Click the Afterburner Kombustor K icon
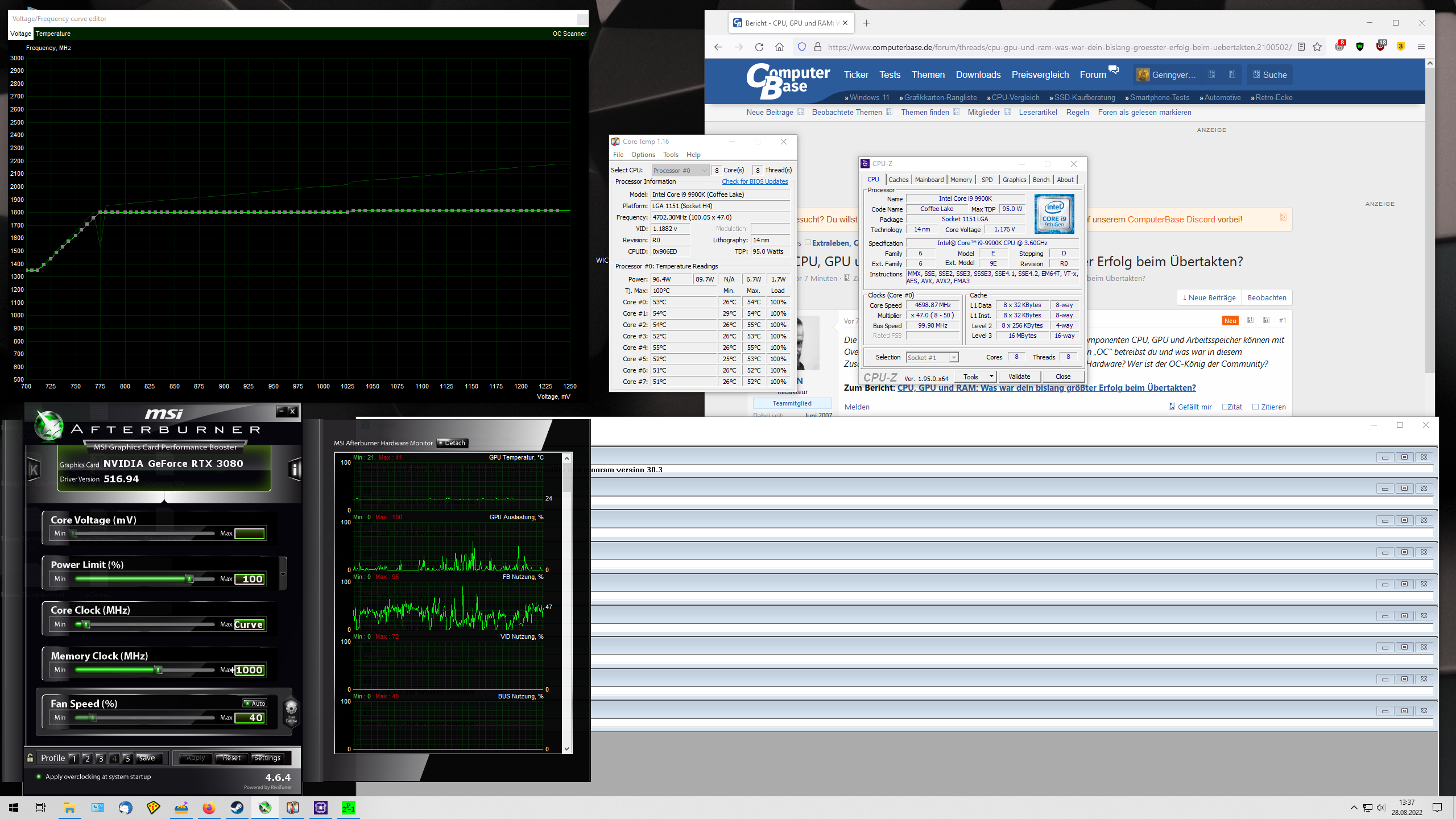1456x819 pixels. tap(34, 470)
